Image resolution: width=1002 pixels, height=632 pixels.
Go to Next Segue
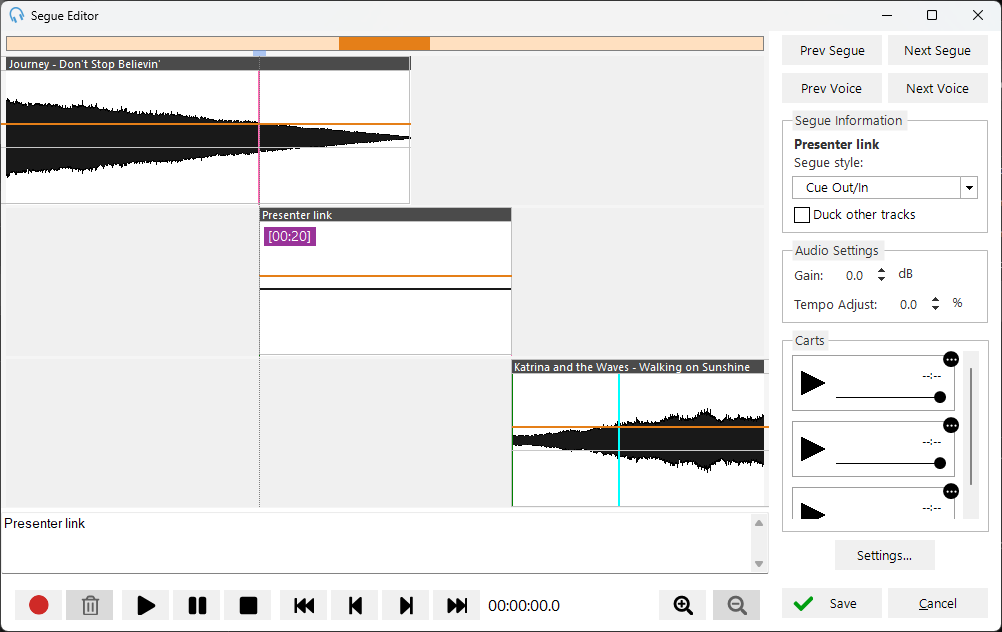937,50
